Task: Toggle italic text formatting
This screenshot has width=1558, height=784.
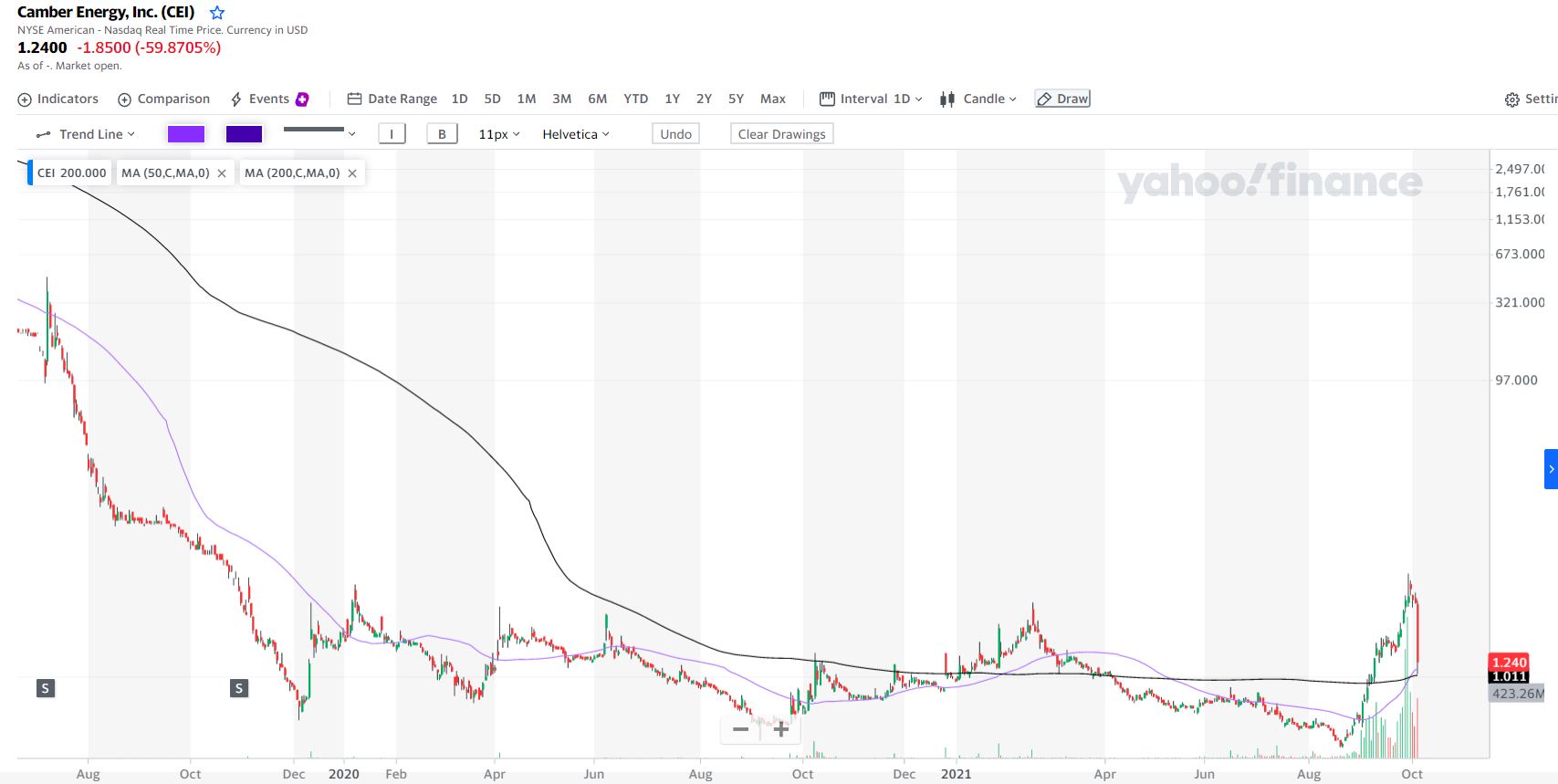Action: pos(392,134)
